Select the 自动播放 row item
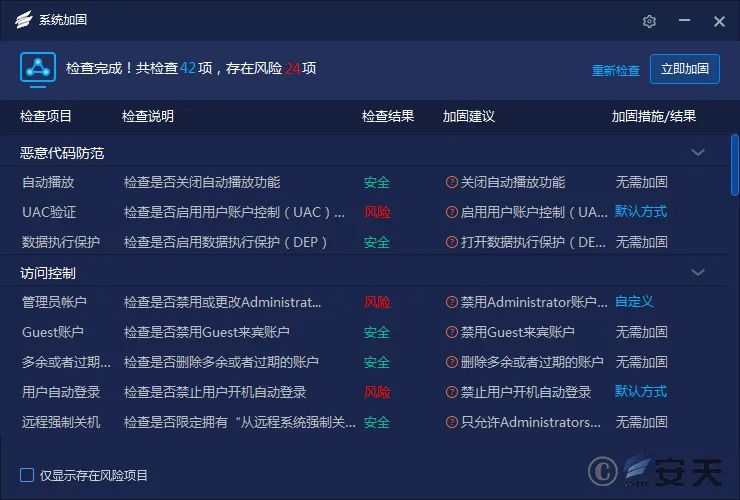This screenshot has height=500, width=740. [48, 182]
